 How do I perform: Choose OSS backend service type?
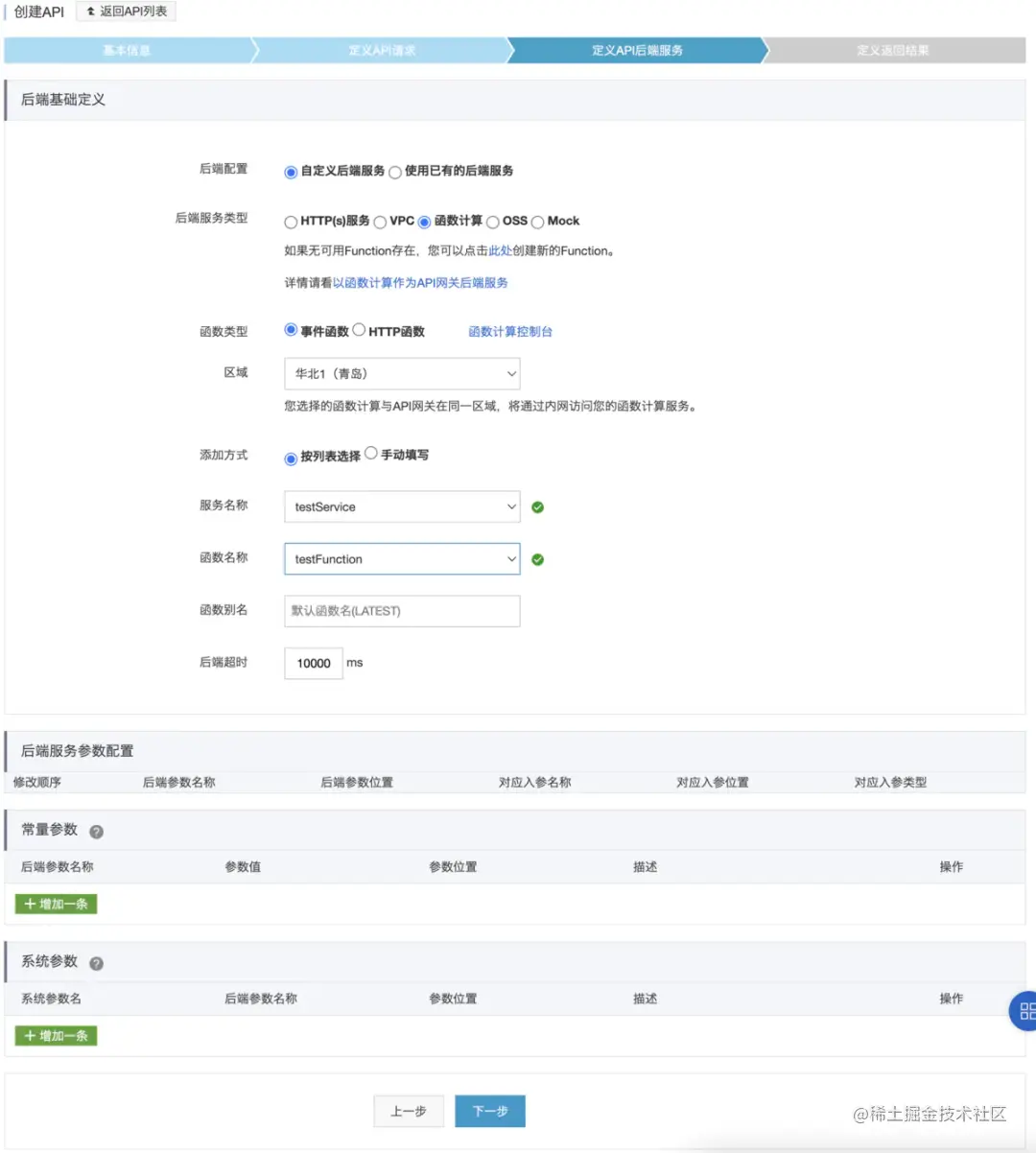(493, 223)
